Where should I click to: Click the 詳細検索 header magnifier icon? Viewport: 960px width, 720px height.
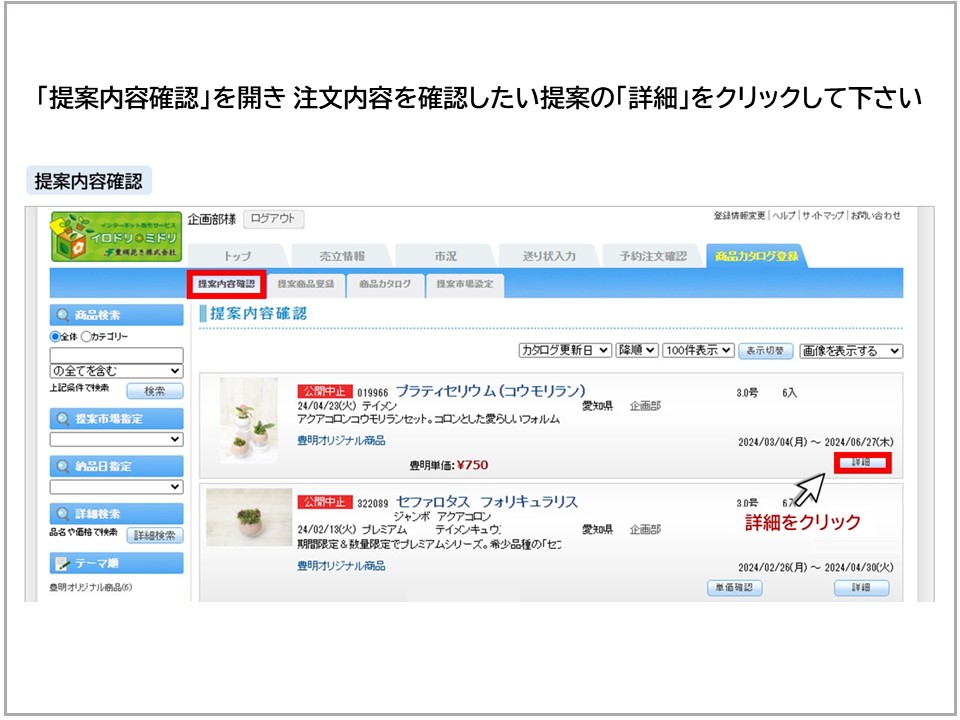click(65, 514)
